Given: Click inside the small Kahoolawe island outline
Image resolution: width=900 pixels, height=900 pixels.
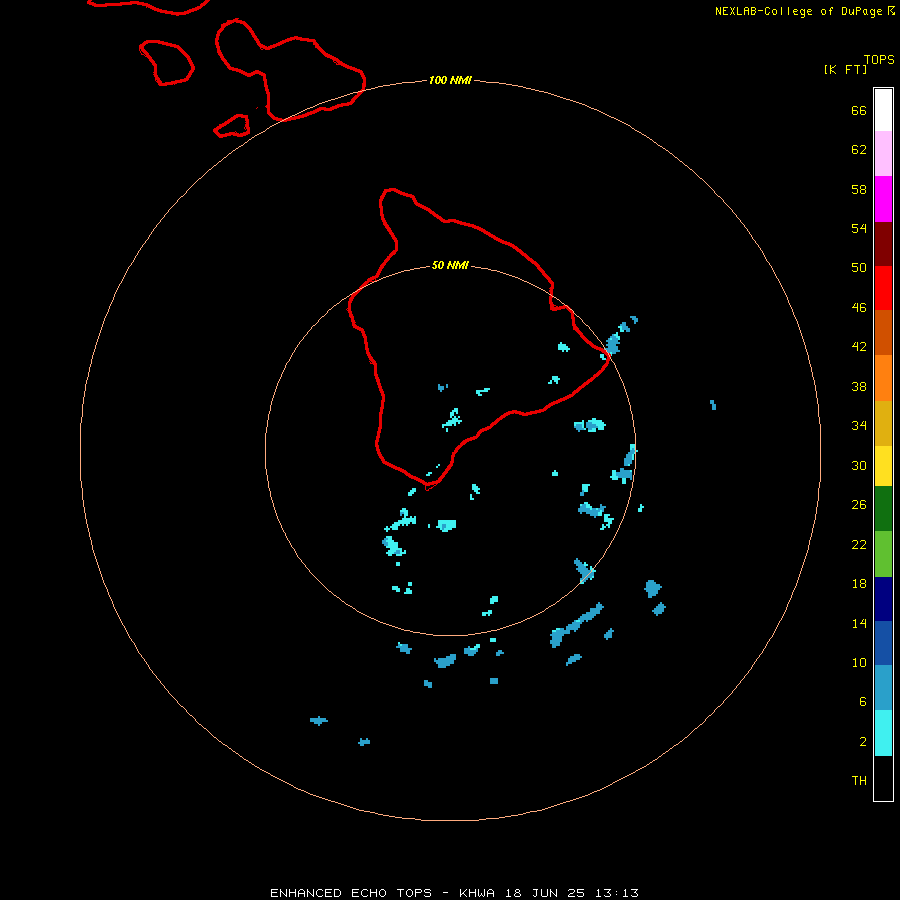Looking at the screenshot, I should 232,126.
